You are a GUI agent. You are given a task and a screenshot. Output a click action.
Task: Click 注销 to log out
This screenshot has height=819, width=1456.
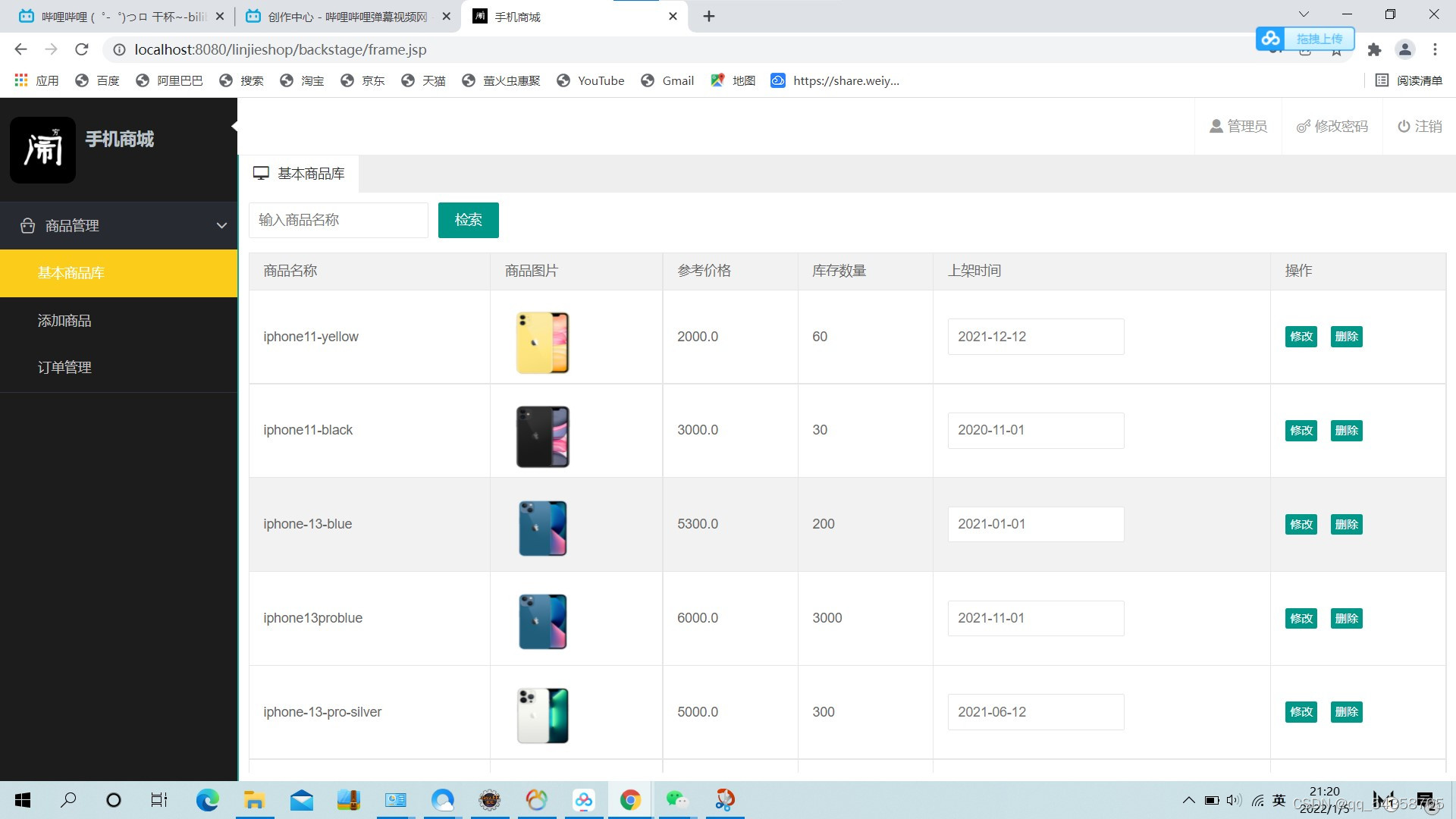1420,127
